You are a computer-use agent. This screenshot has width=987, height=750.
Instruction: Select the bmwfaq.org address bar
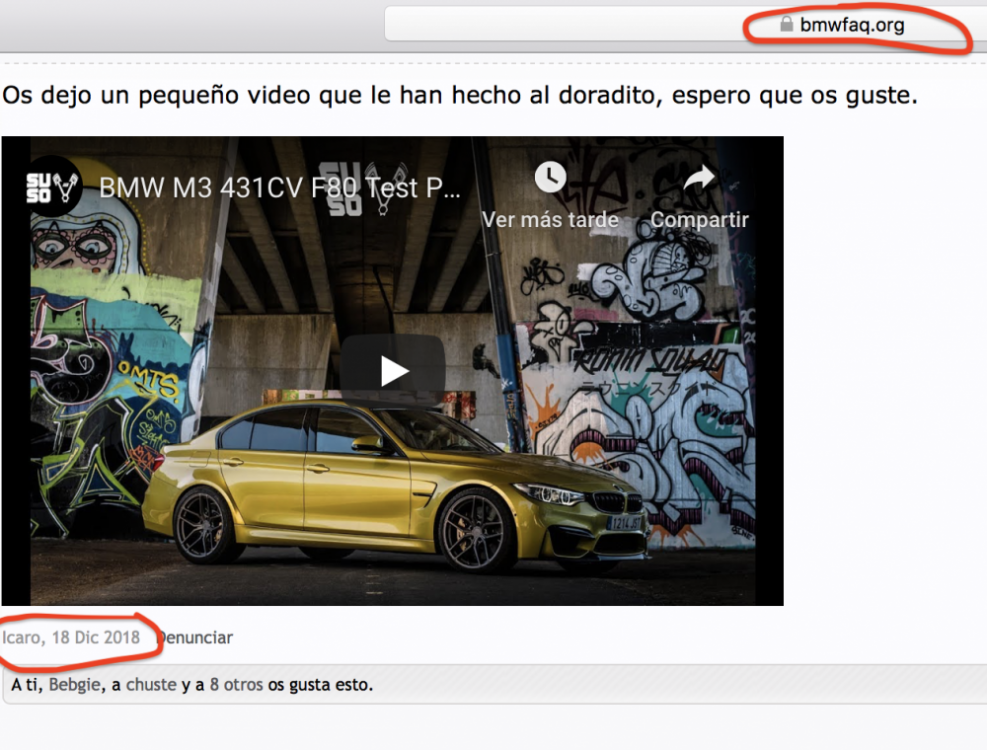pos(685,25)
